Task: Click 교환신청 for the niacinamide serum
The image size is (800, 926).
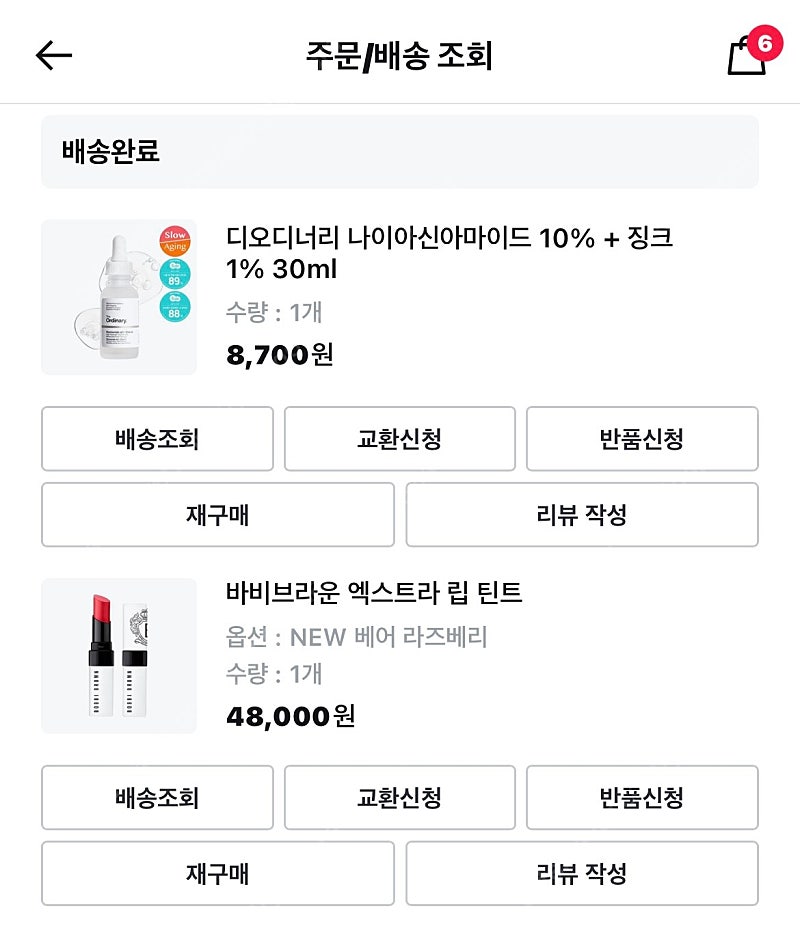Action: [400, 439]
